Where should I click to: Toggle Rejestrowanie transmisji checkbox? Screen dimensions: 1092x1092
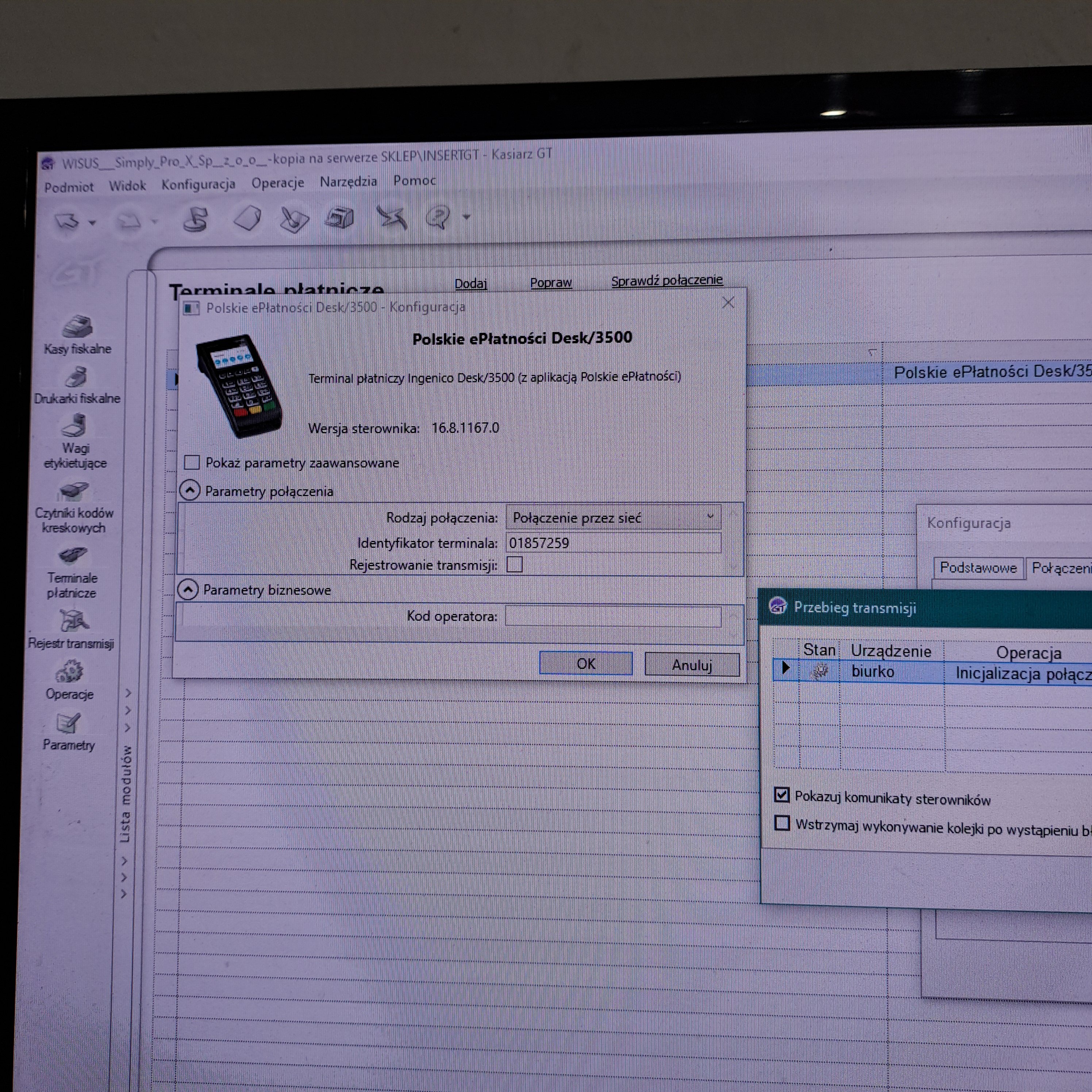[514, 564]
